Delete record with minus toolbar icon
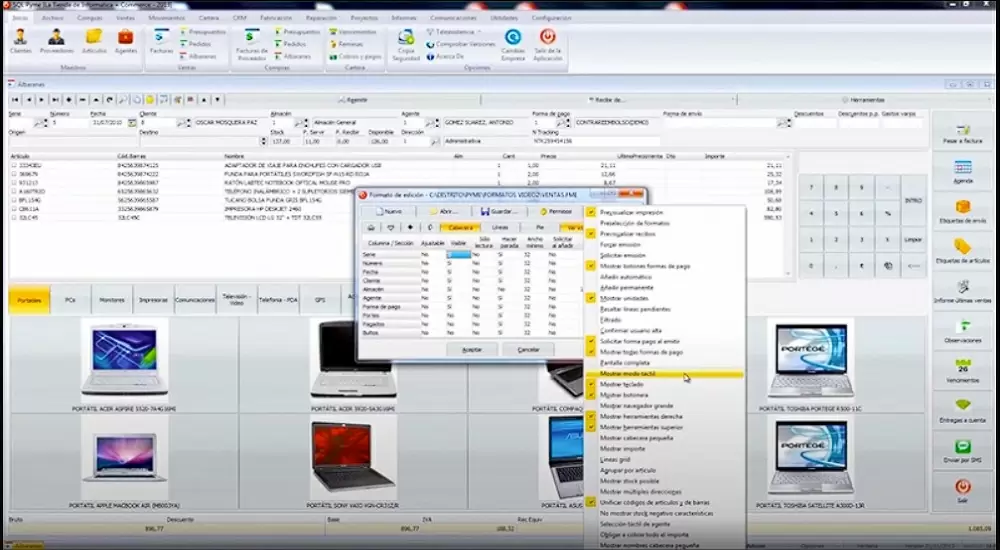 click(82, 100)
